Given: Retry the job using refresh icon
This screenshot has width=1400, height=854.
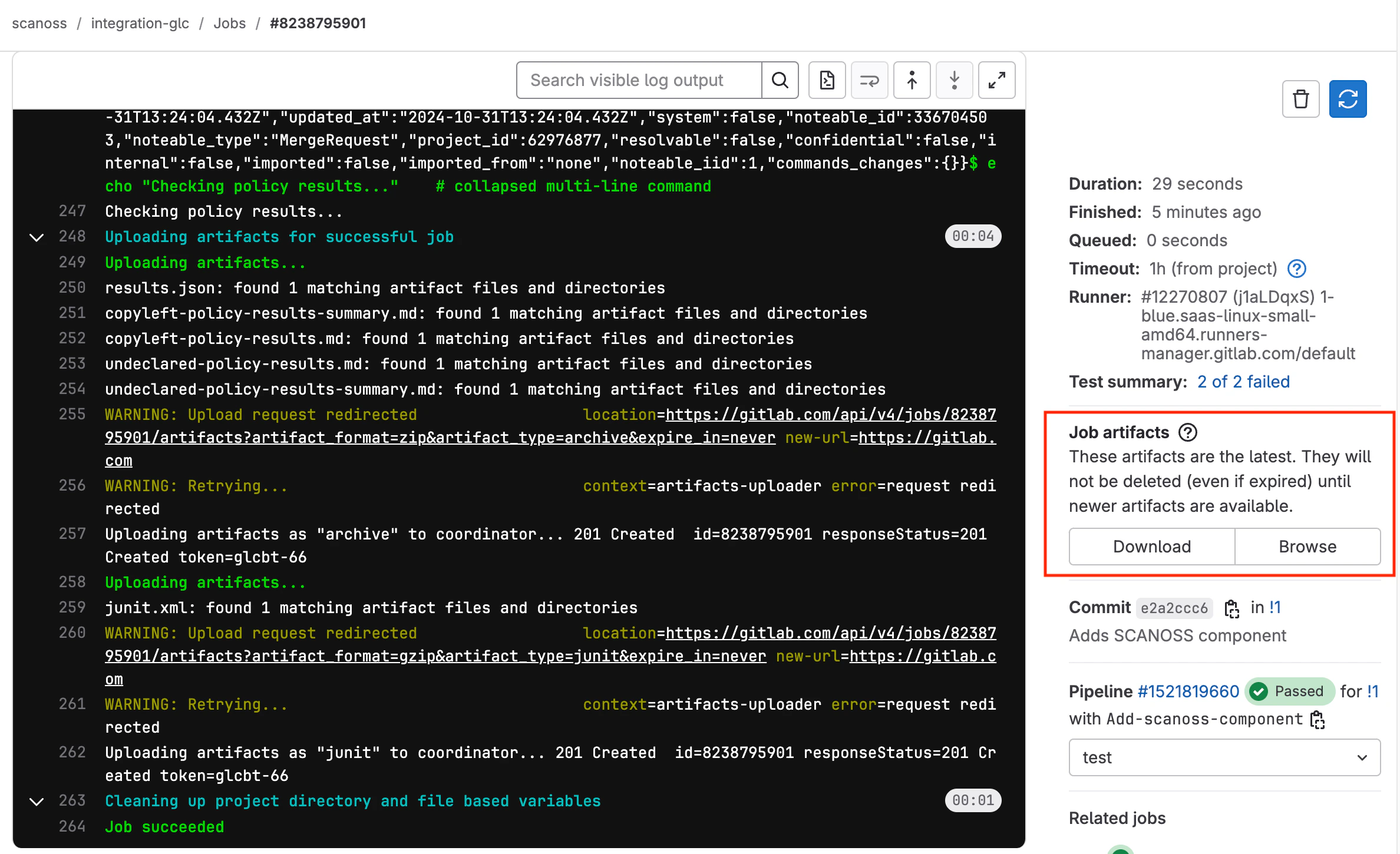Looking at the screenshot, I should (x=1348, y=98).
